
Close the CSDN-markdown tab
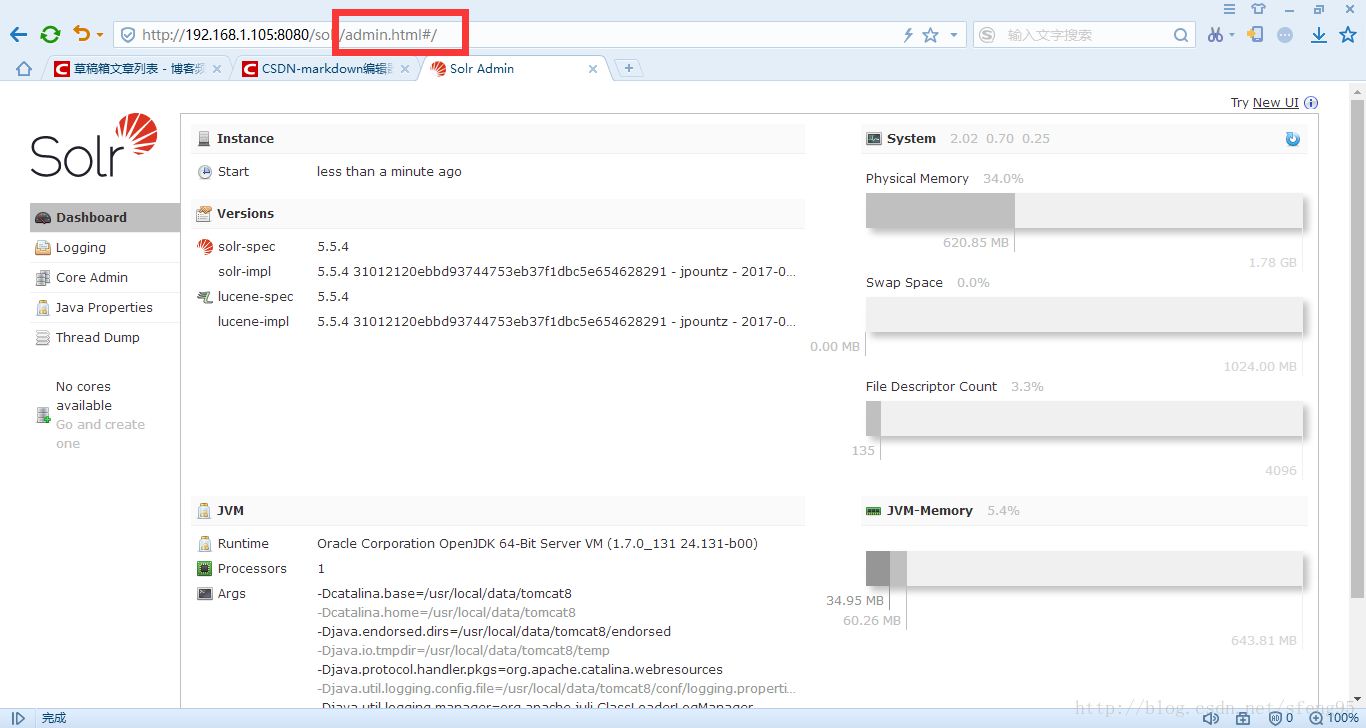tap(405, 69)
